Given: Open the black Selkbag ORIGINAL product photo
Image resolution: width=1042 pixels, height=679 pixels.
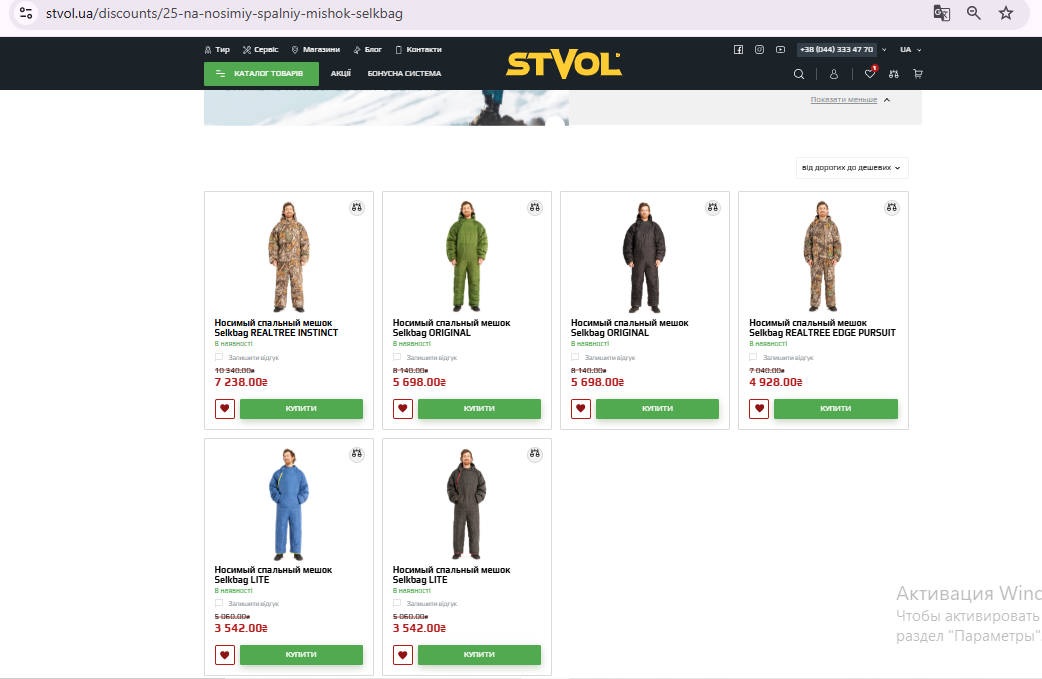Looking at the screenshot, I should coord(644,256).
